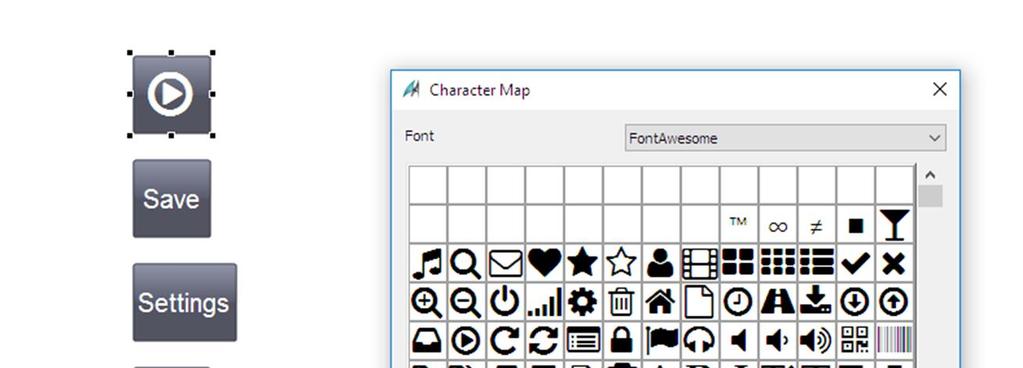This screenshot has height=368, width=1023.
Task: Select the trash can glyph
Action: [622, 302]
